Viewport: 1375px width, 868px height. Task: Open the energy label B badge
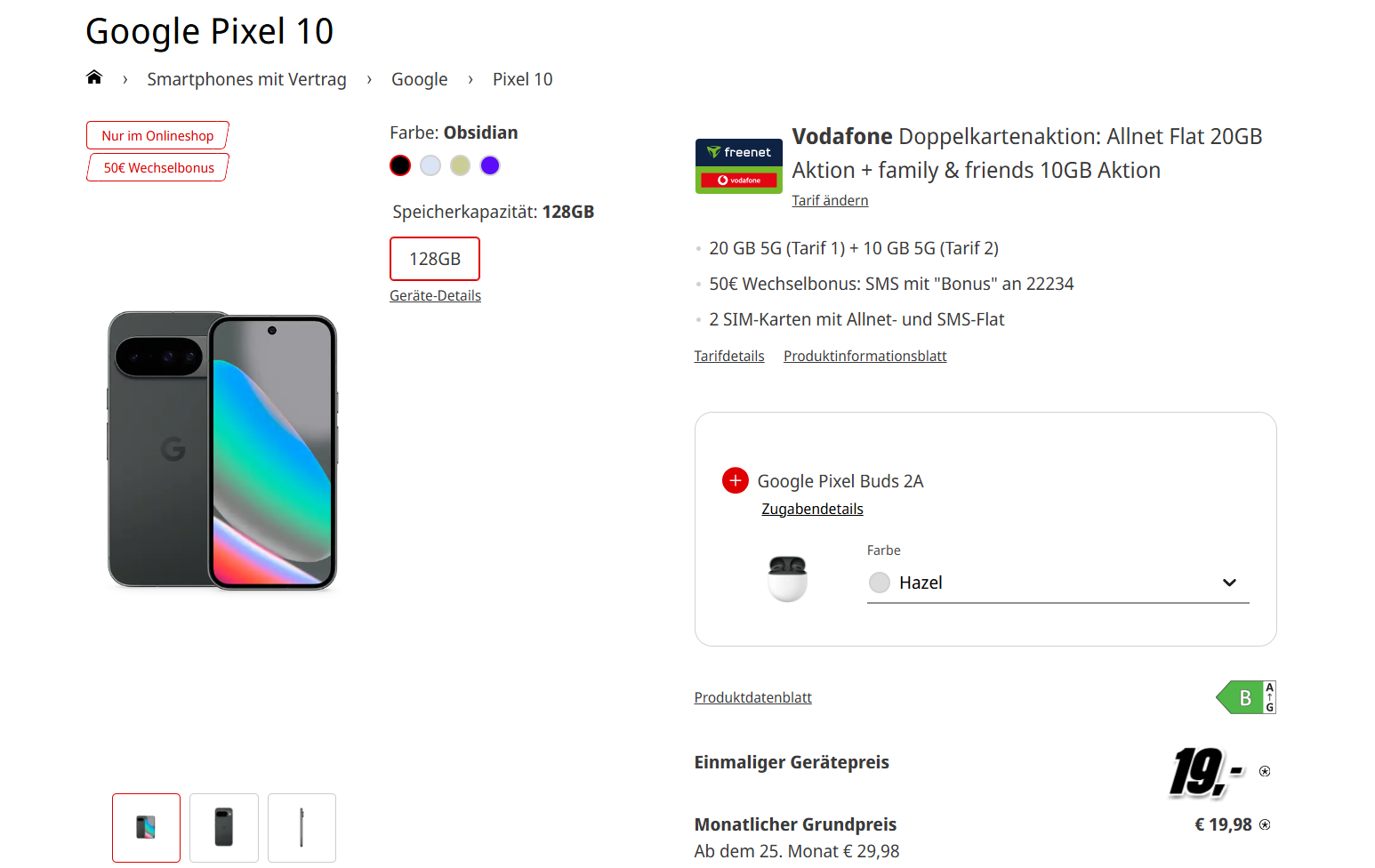pos(1246,697)
